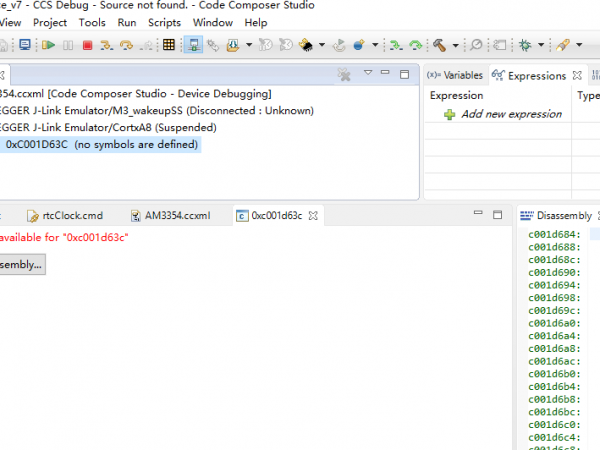The image size is (600, 450).
Task: Click Add new expression entry
Action: (x=510, y=114)
